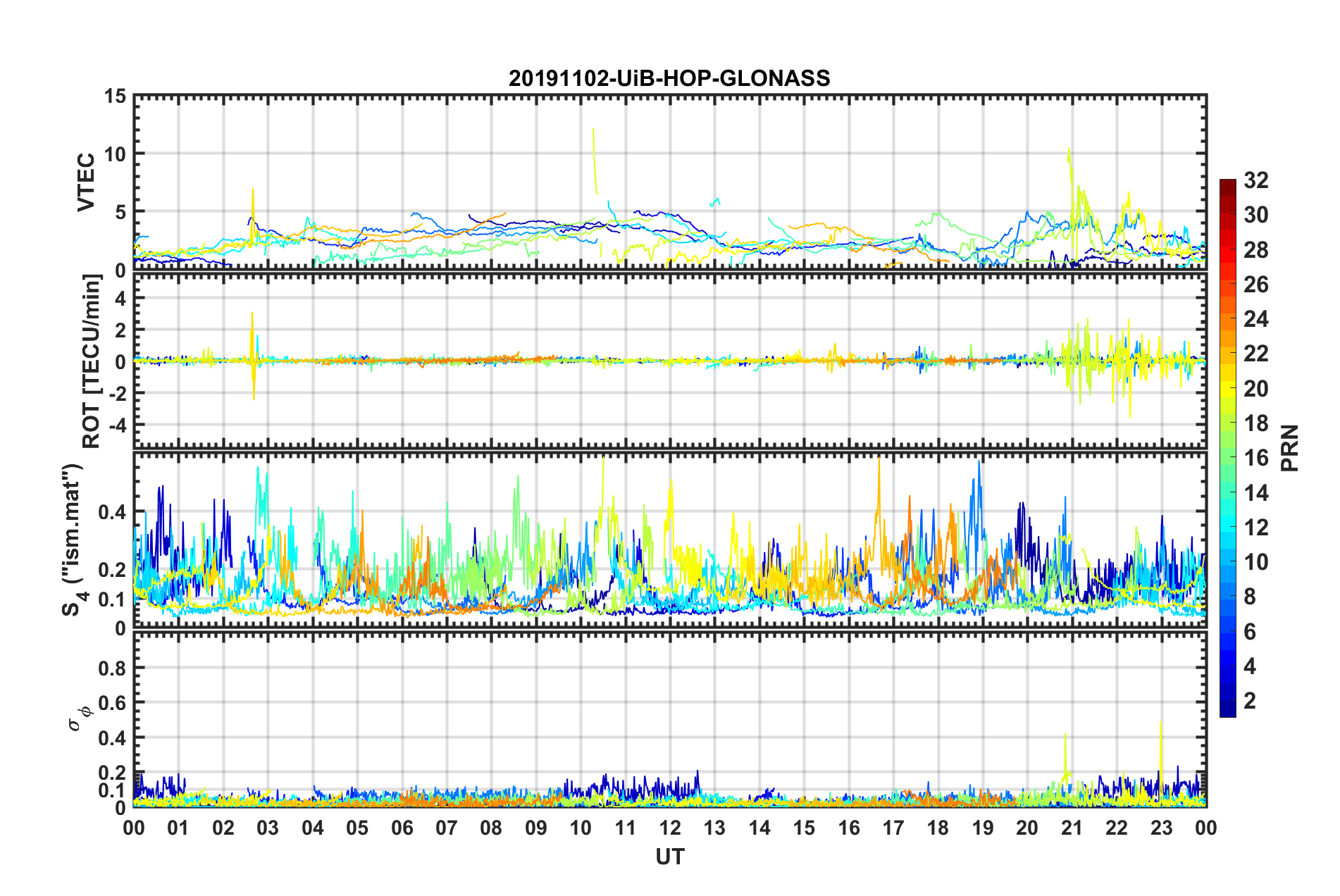1340x896 pixels.
Task: Click S4 axis tick label 0.4
Action: point(112,512)
